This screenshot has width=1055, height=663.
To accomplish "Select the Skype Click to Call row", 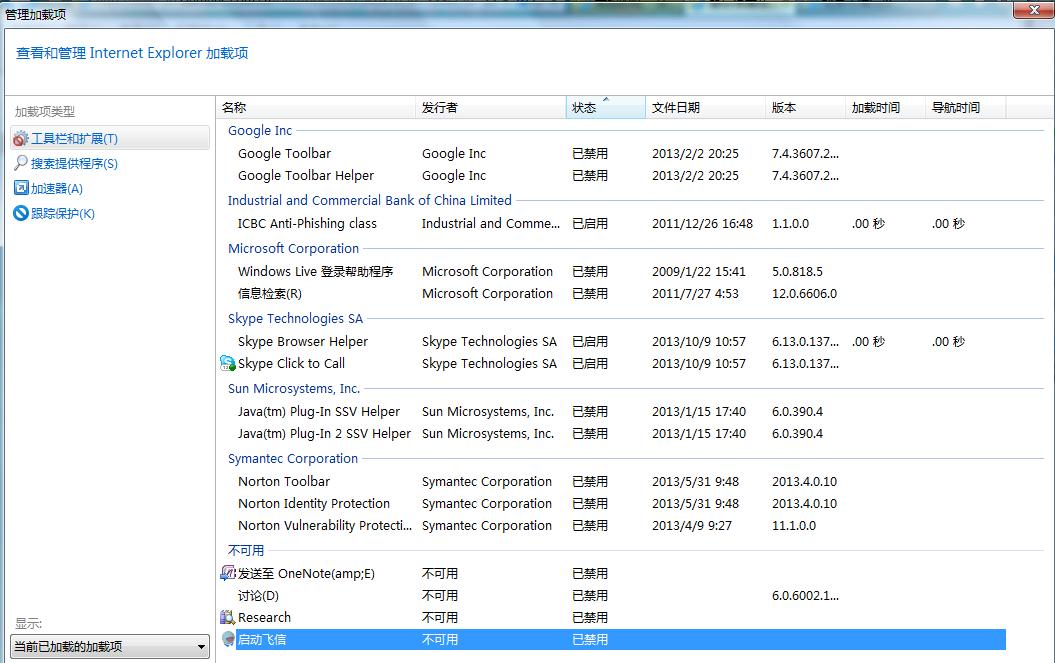I will (x=291, y=363).
